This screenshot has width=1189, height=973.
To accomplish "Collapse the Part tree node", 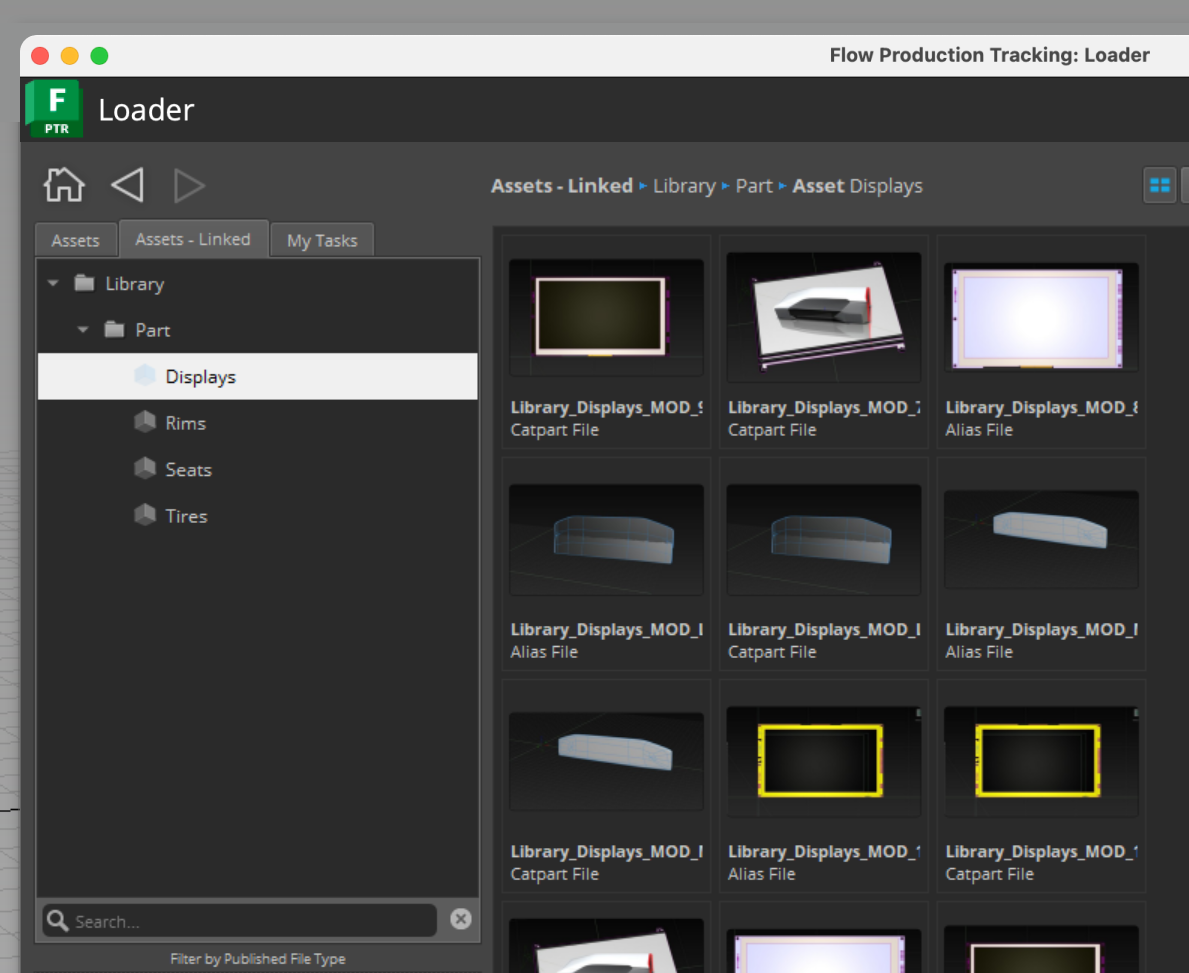I will tap(83, 330).
